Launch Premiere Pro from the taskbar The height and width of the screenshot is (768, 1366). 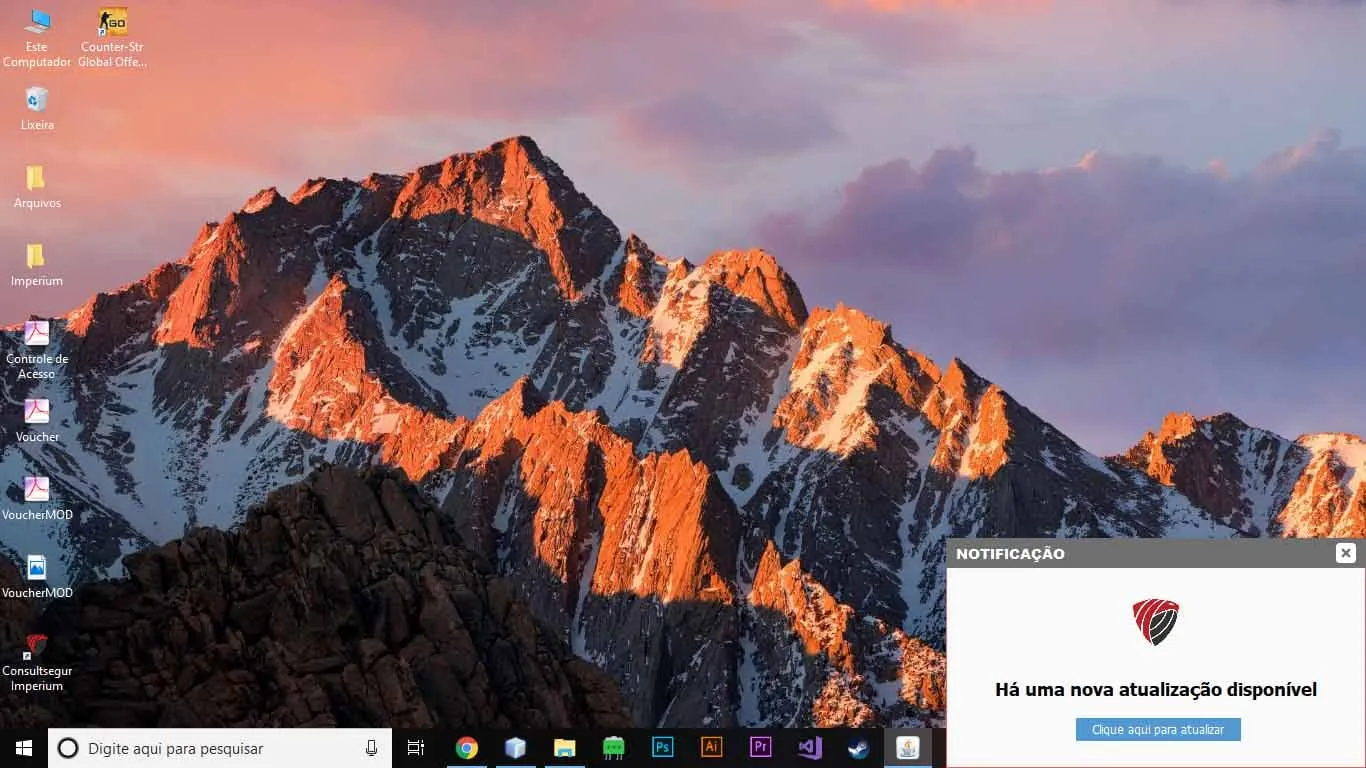[x=761, y=748]
